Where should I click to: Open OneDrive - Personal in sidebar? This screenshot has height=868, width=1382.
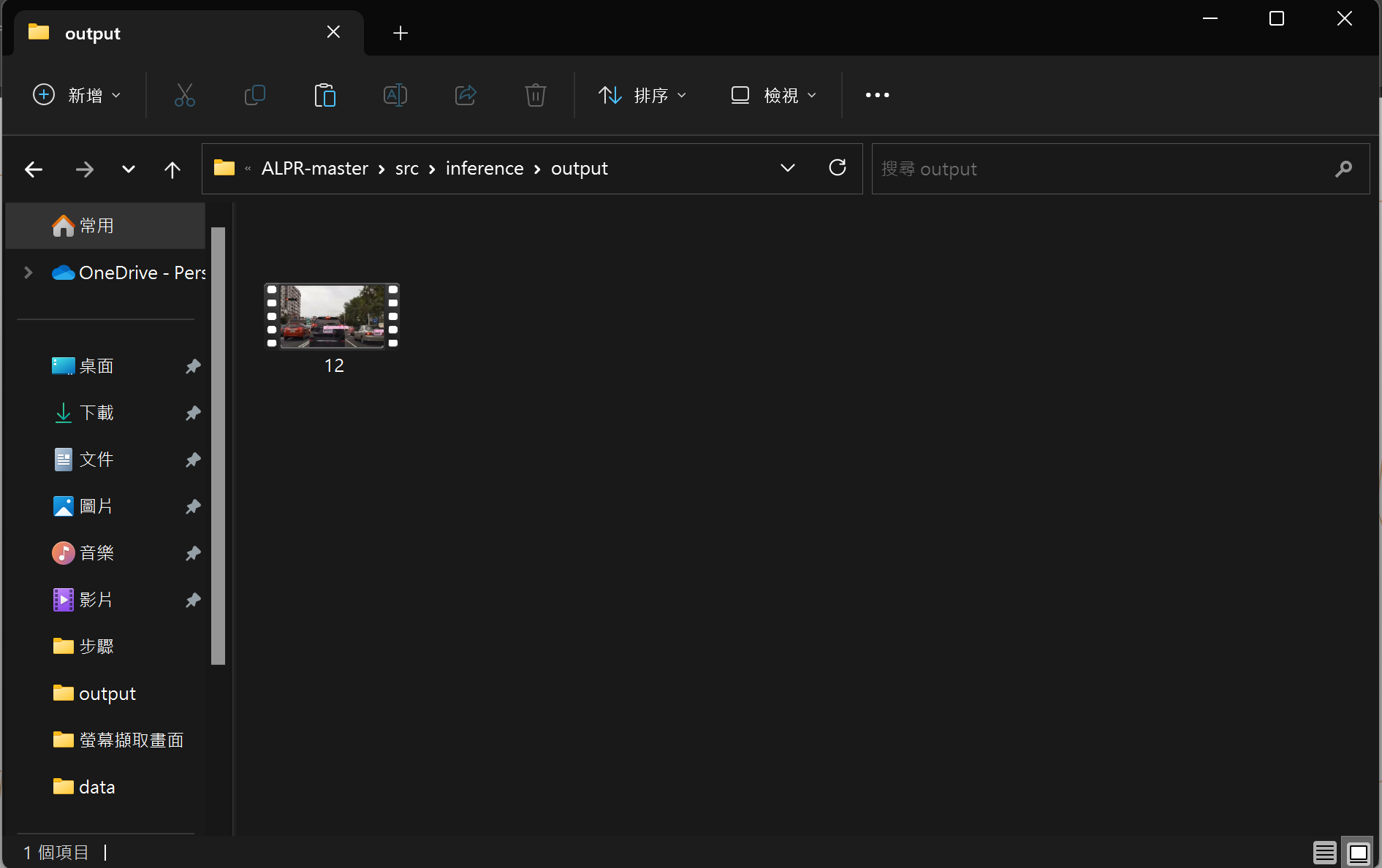pos(129,273)
